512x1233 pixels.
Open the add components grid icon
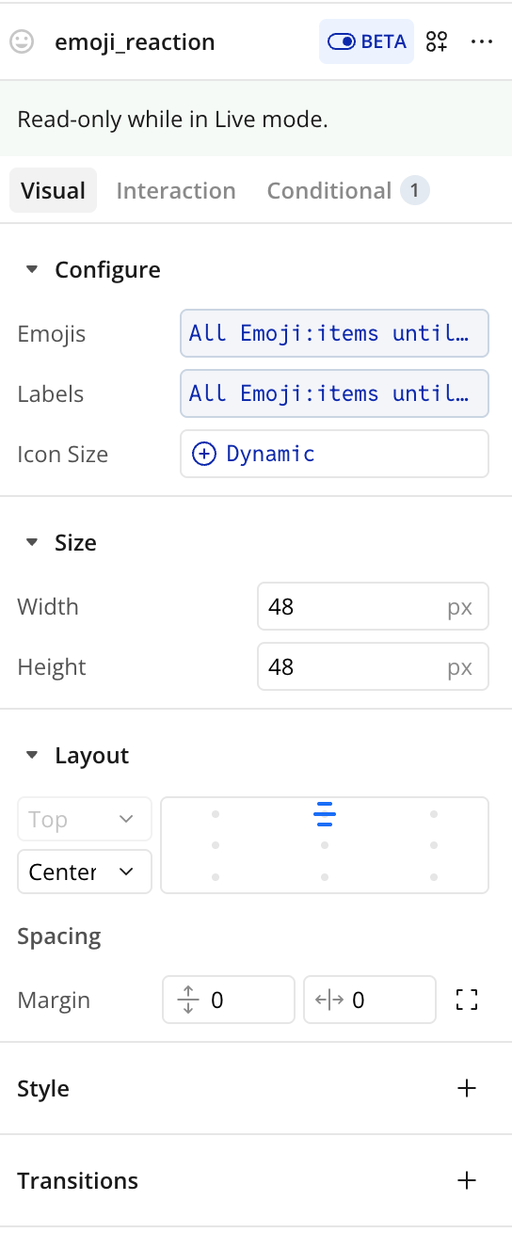[436, 42]
